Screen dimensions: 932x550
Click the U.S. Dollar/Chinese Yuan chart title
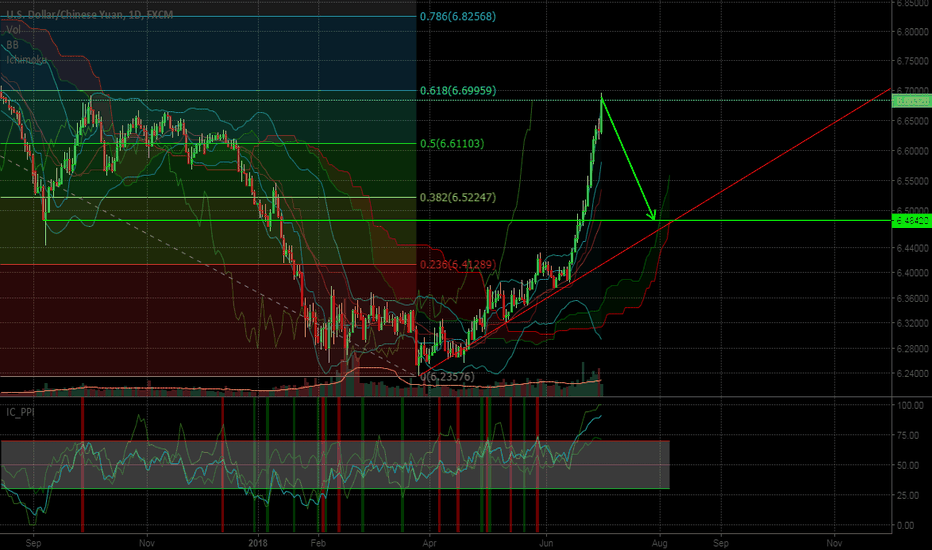pyautogui.click(x=90, y=15)
